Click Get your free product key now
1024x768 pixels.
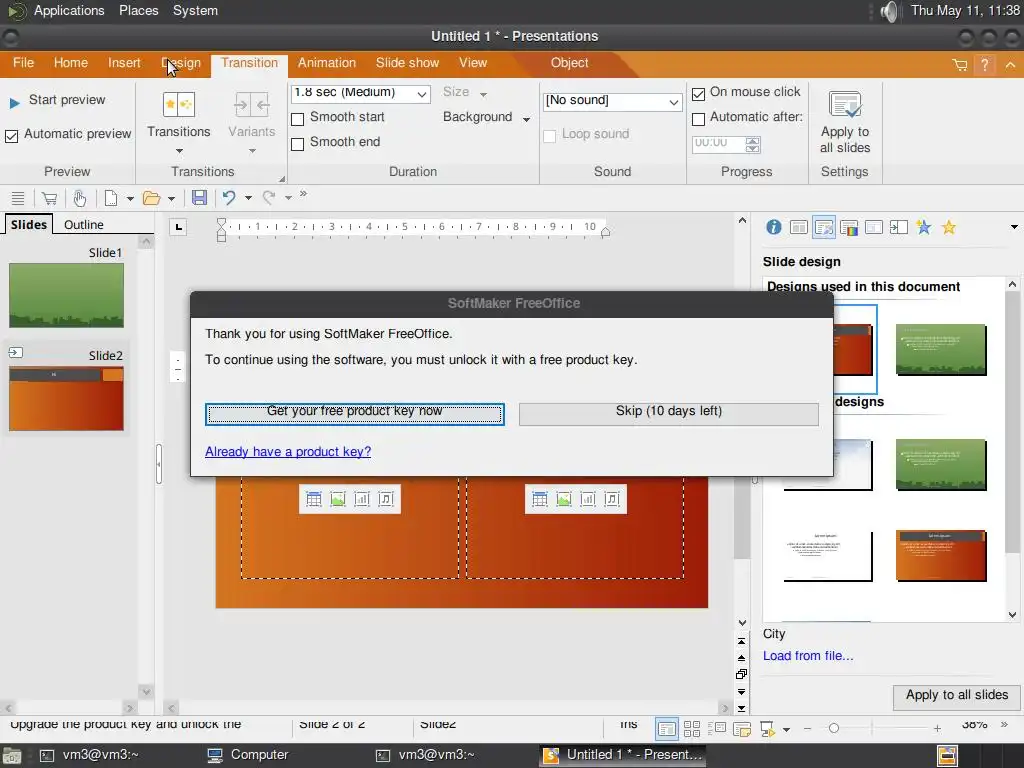[355, 414]
